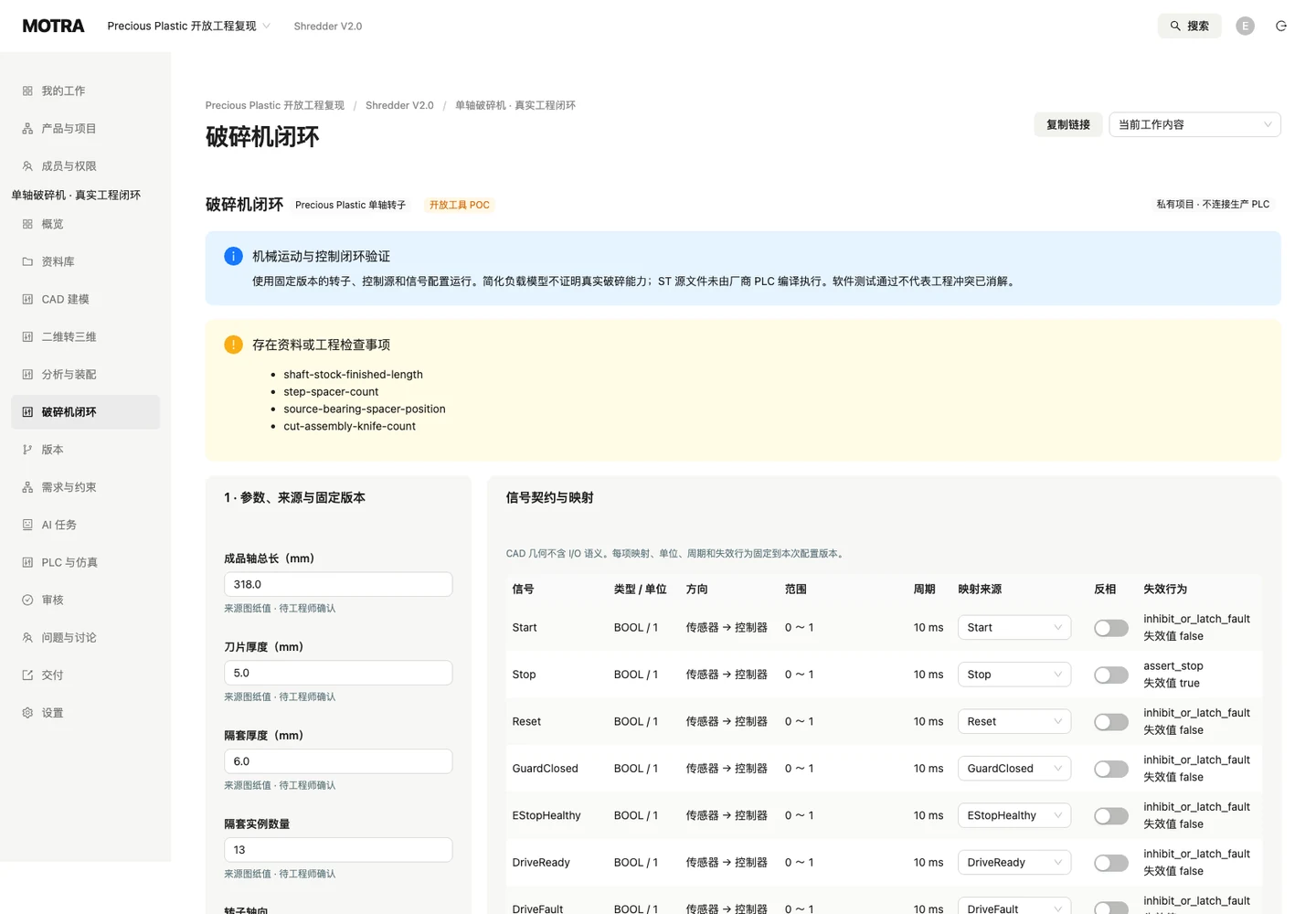The height and width of the screenshot is (914, 1316).
Task: Open 我的工作 in the sidebar
Action: 86,91
